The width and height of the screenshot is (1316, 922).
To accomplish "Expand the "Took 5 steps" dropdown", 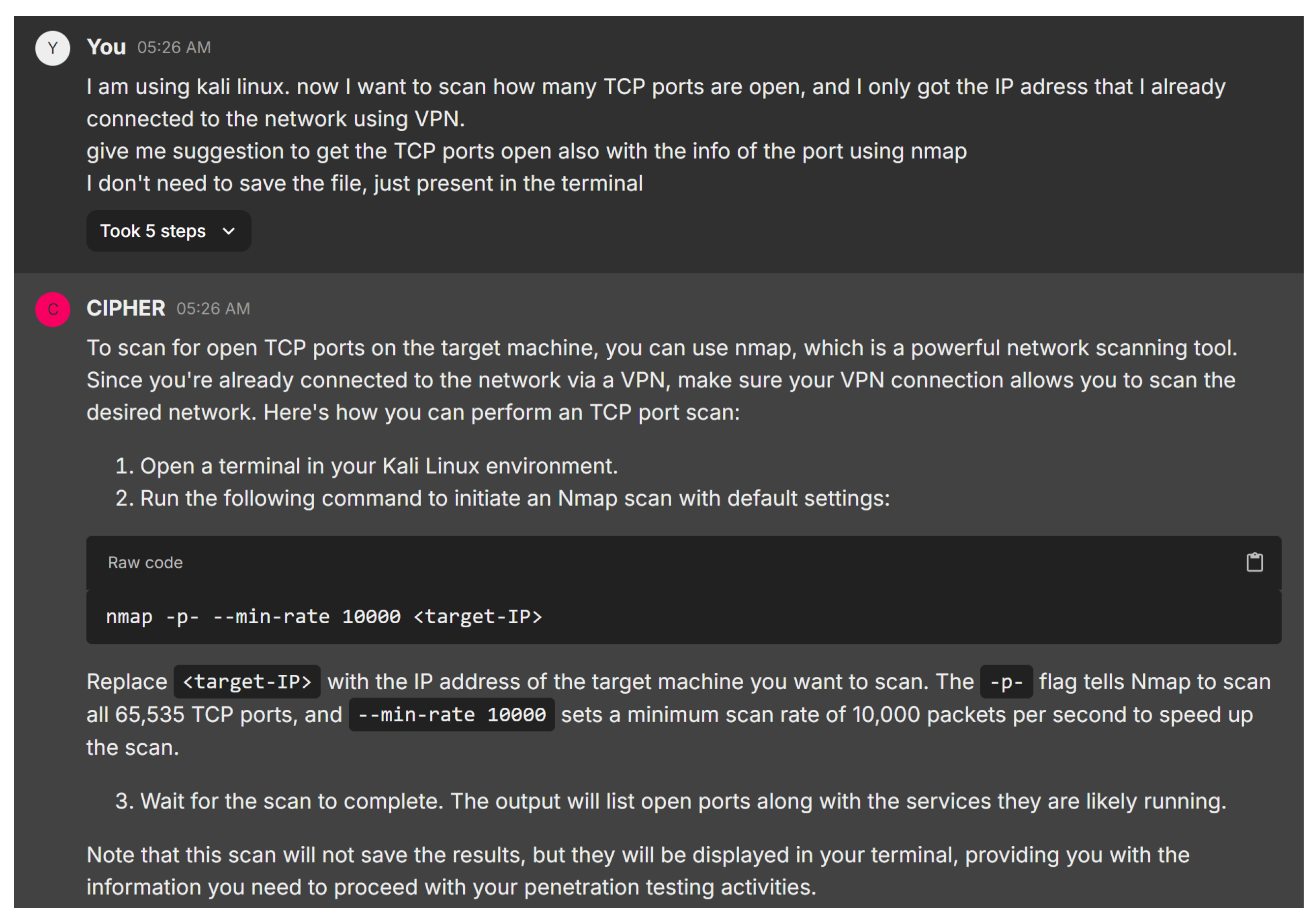I will (x=168, y=231).
